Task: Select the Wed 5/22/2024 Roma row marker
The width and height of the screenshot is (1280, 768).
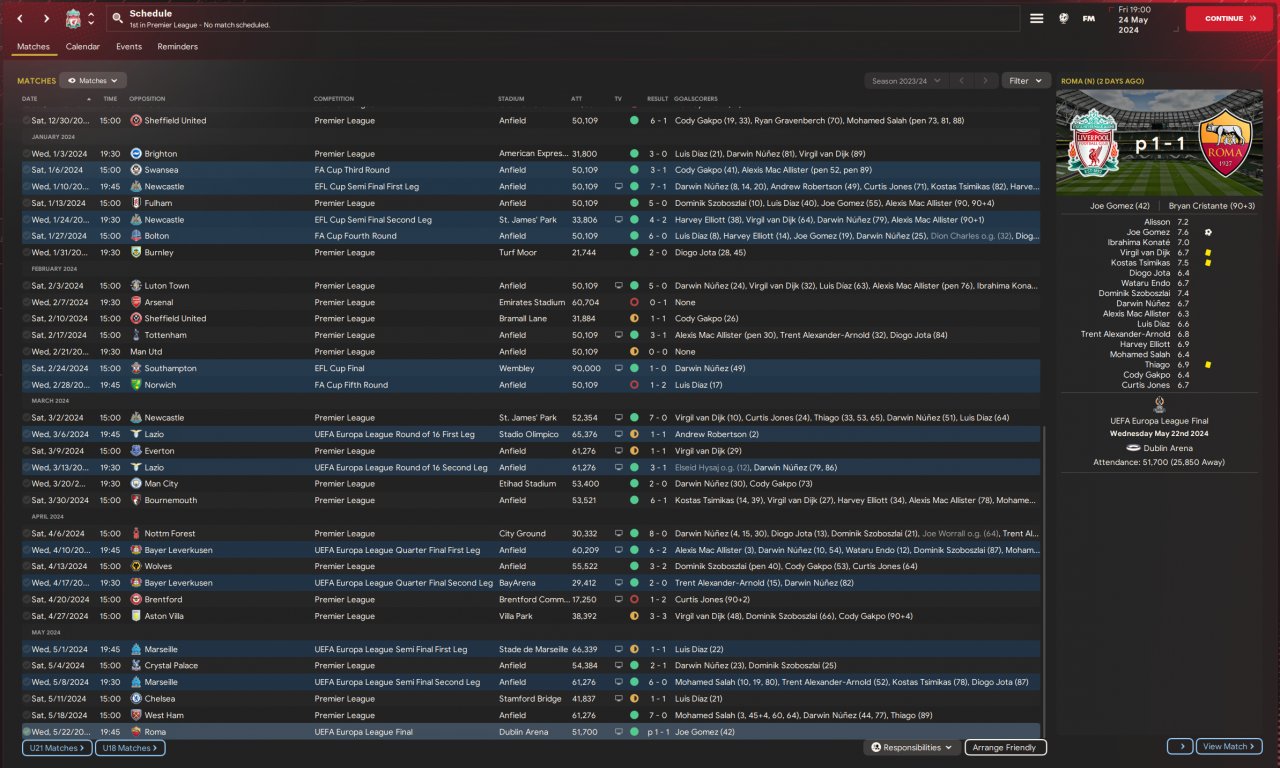Action: [x=27, y=732]
